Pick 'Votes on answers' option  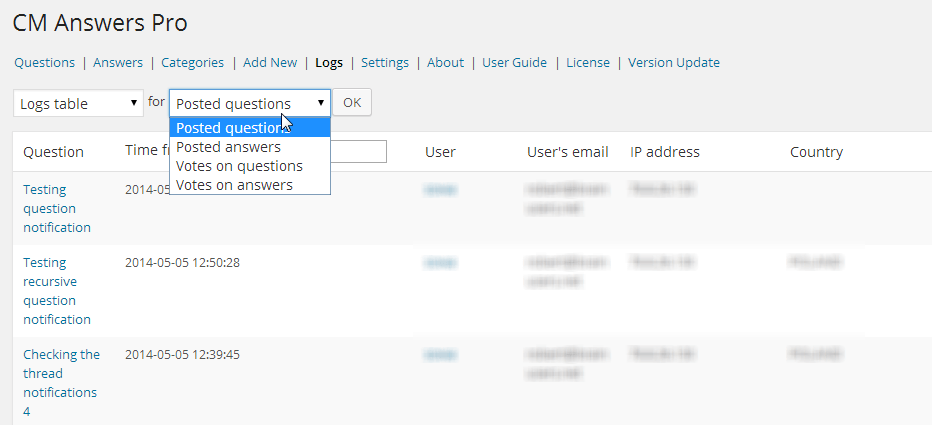234,185
